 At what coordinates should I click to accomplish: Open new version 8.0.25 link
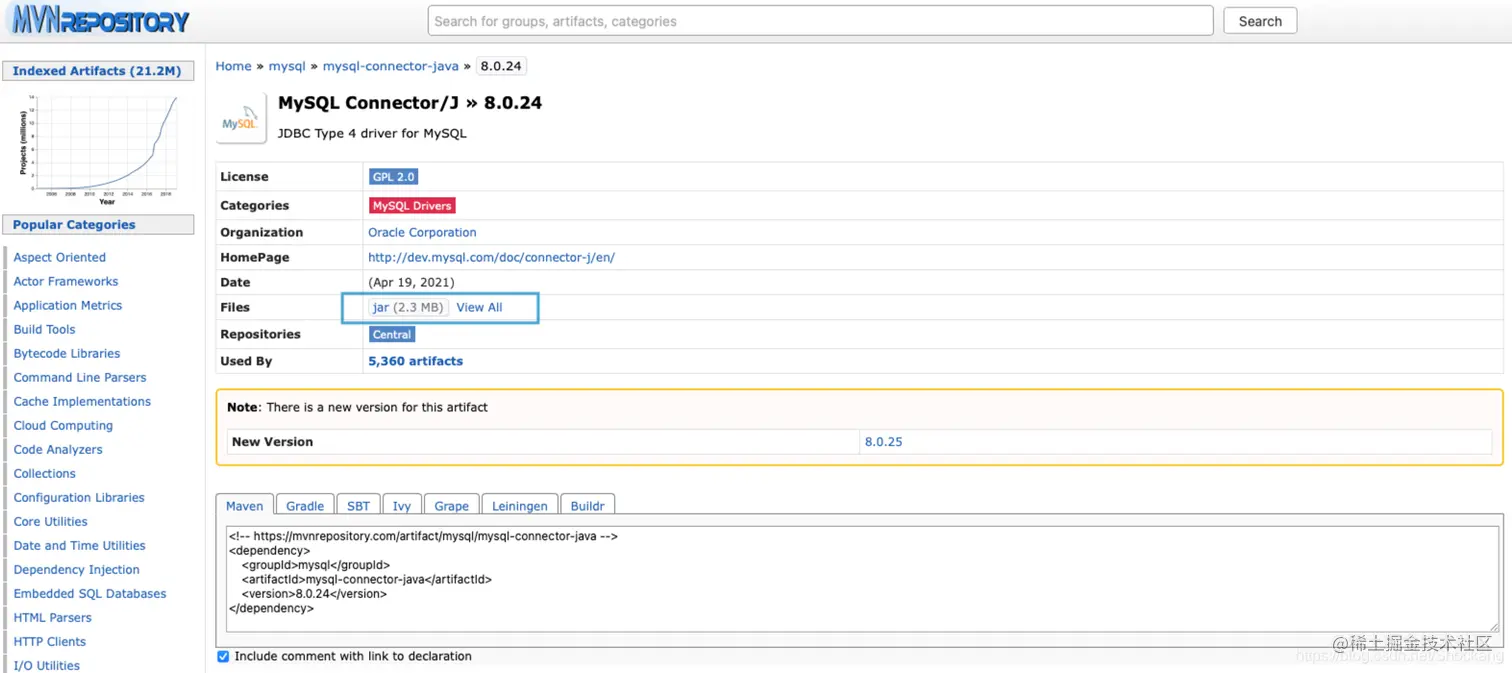[883, 441]
